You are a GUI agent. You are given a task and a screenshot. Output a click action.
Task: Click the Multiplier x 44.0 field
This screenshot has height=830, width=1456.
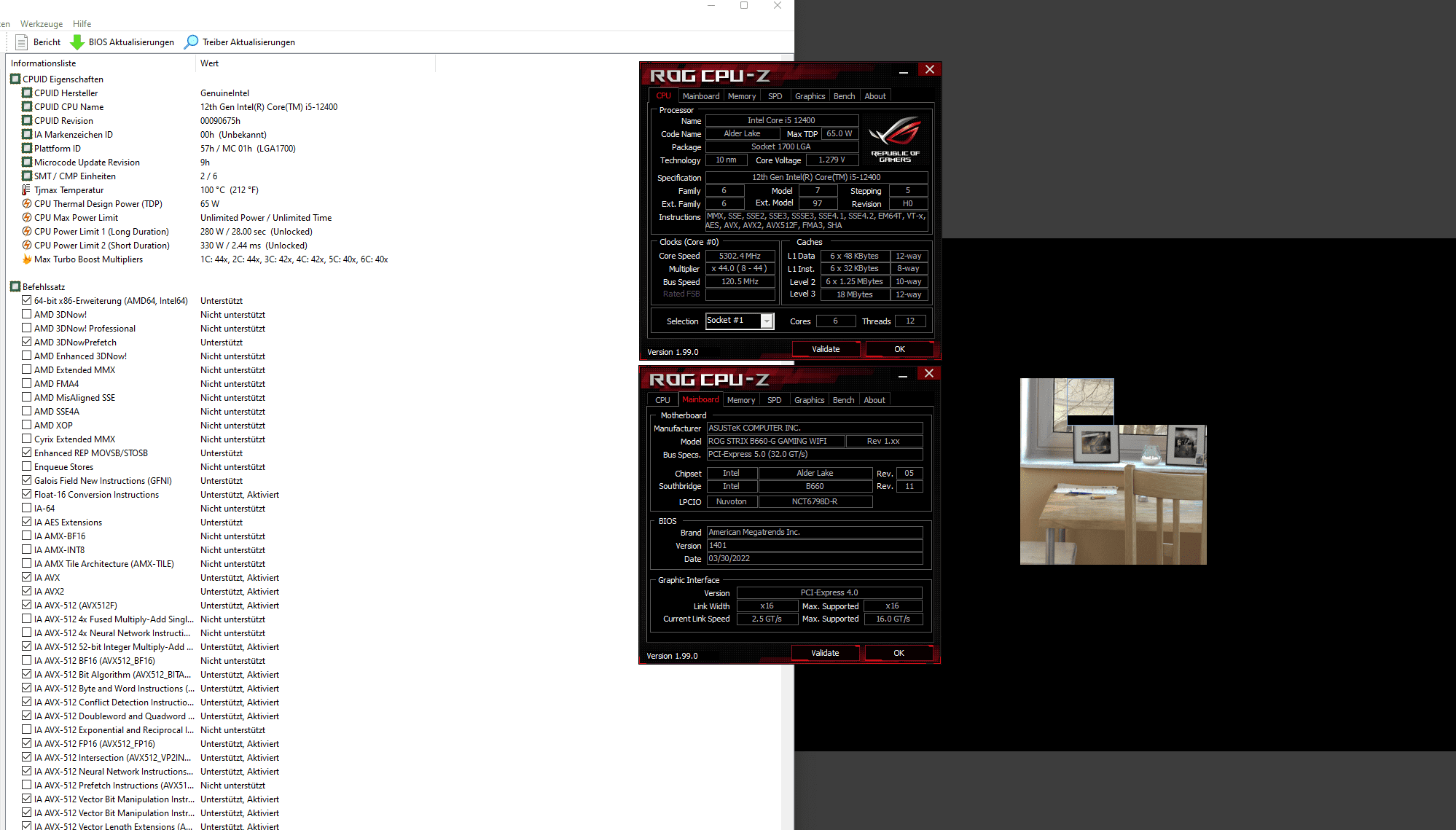point(740,268)
